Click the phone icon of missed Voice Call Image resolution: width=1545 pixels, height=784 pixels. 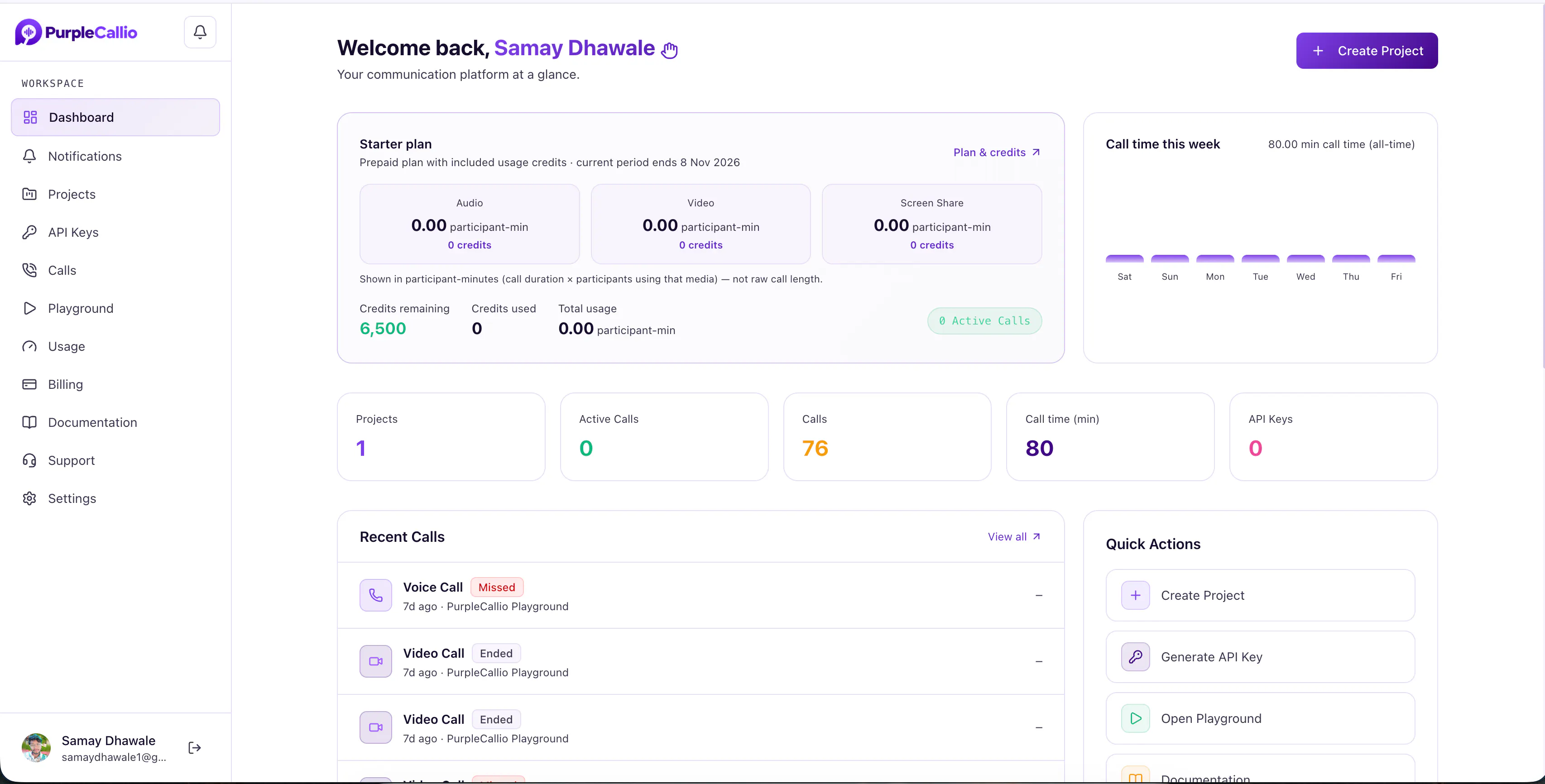pyautogui.click(x=375, y=595)
